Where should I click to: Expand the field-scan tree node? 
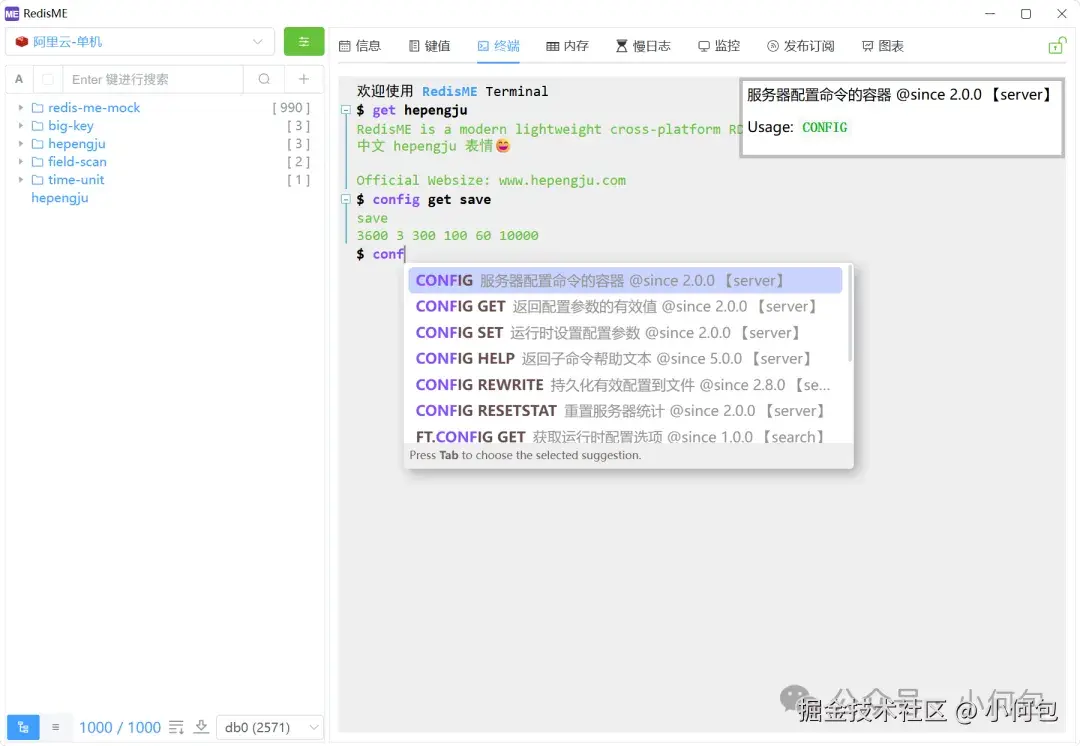tap(20, 161)
